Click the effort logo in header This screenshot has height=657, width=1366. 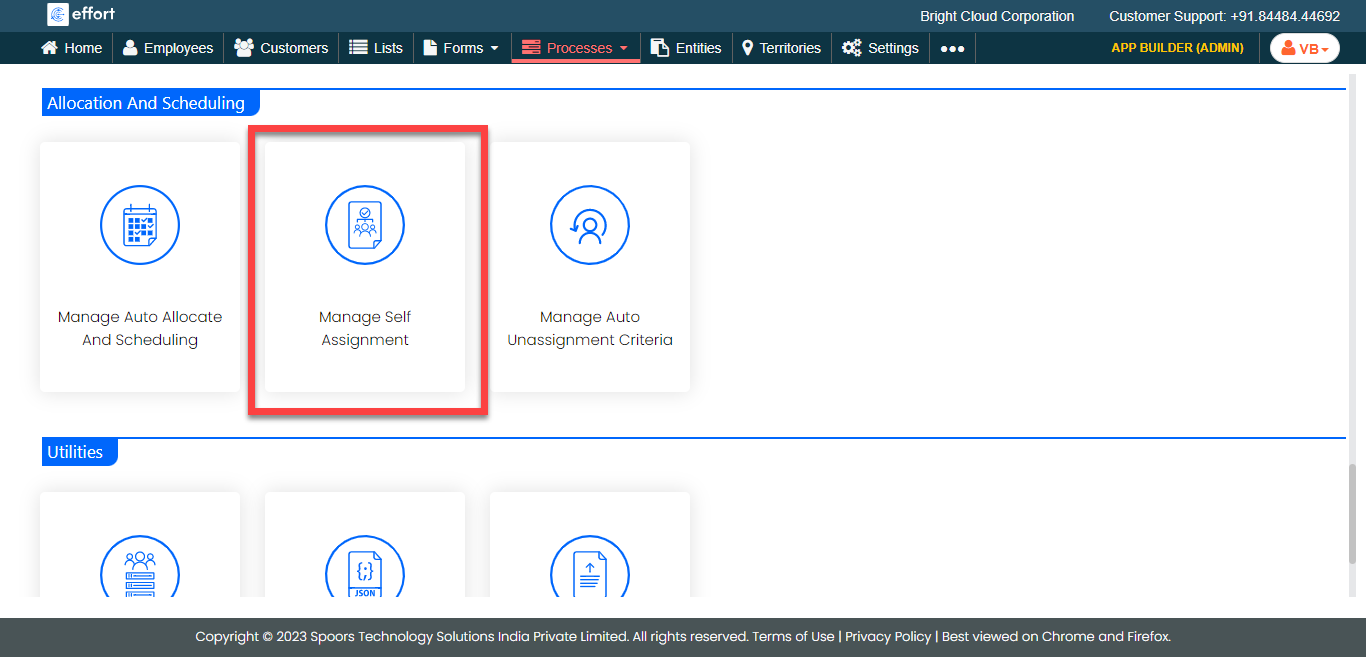[81, 15]
